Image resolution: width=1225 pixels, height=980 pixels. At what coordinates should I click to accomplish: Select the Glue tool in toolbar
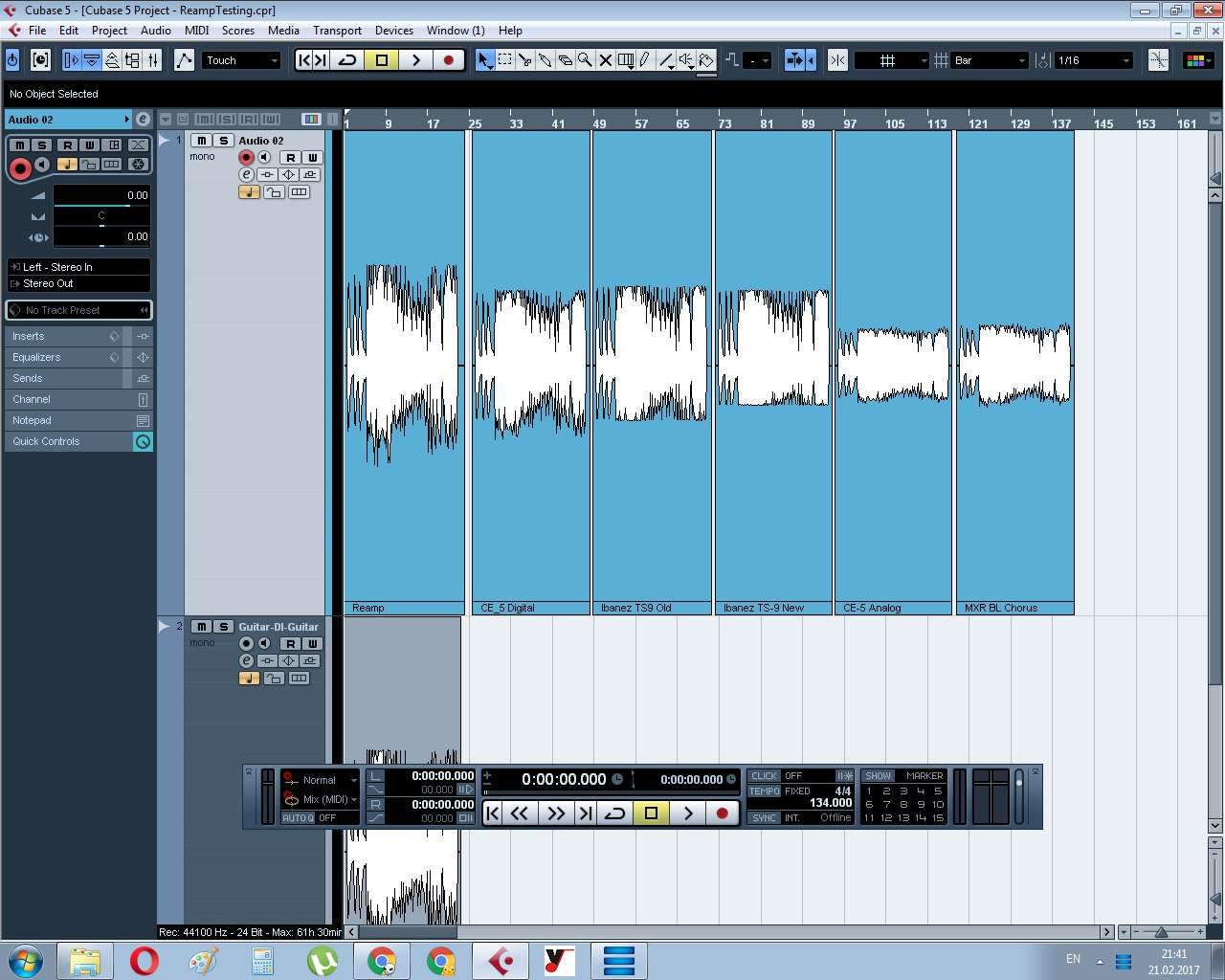click(x=545, y=60)
